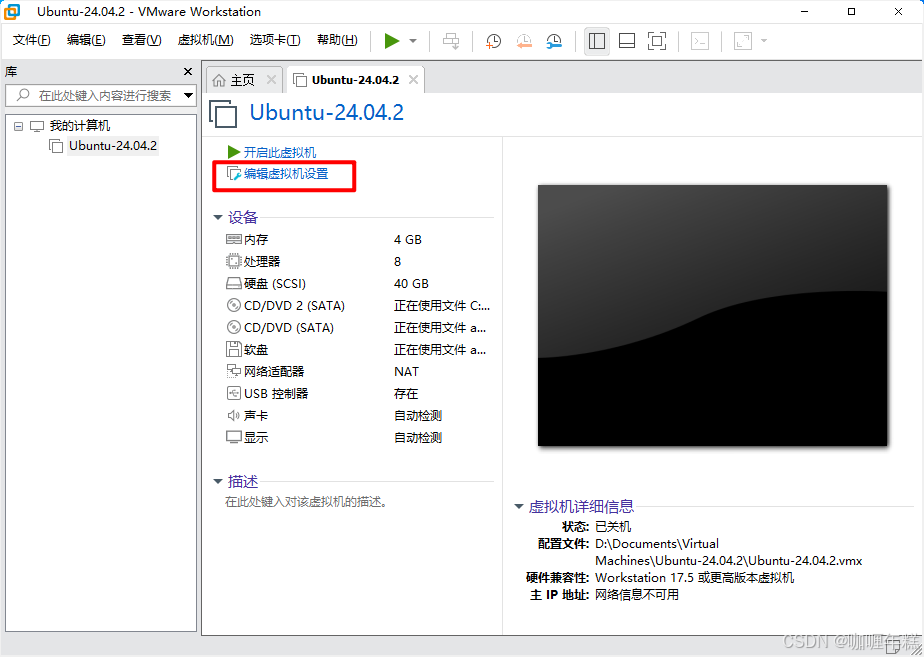Click the processor count value 8

coord(397,262)
